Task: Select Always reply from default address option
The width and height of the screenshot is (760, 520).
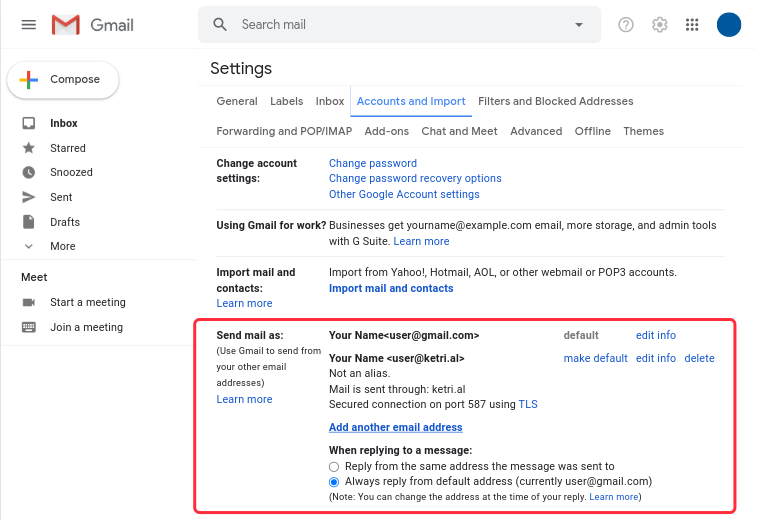Action: pyautogui.click(x=334, y=482)
